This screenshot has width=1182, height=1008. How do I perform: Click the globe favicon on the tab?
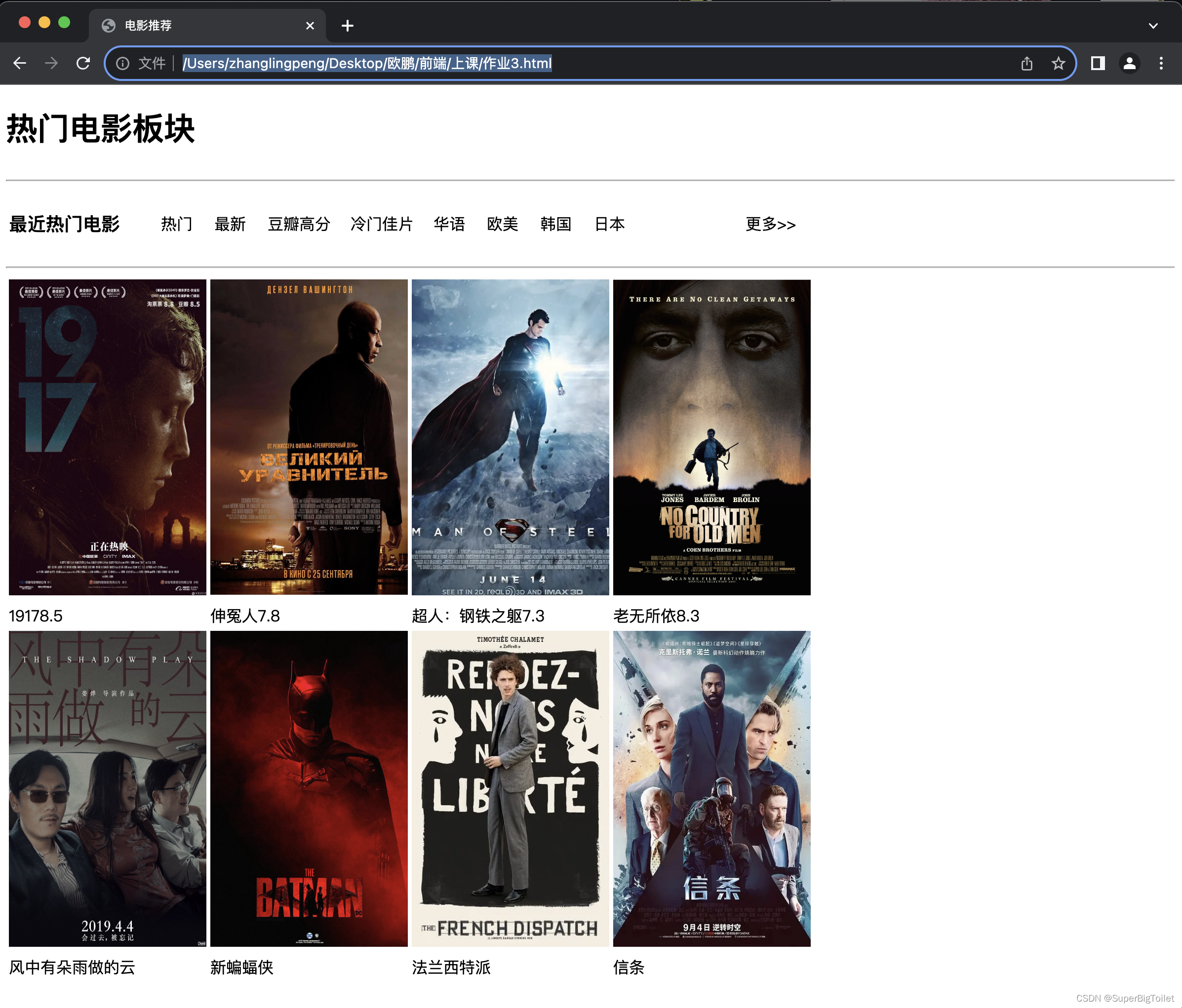[109, 26]
